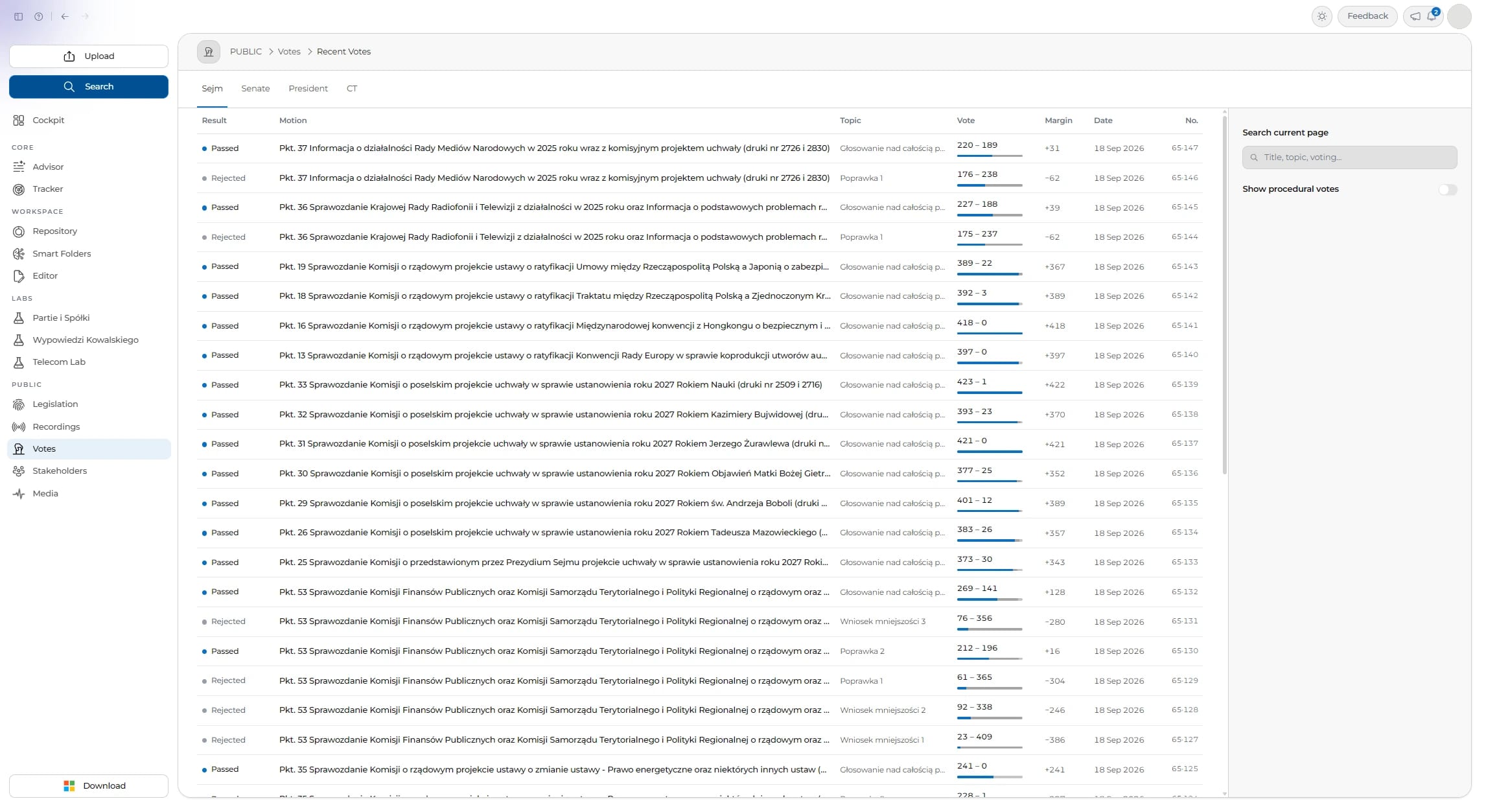Click the table vertical scrollbar
Screen dimensions: 1486x812
tap(1224, 295)
